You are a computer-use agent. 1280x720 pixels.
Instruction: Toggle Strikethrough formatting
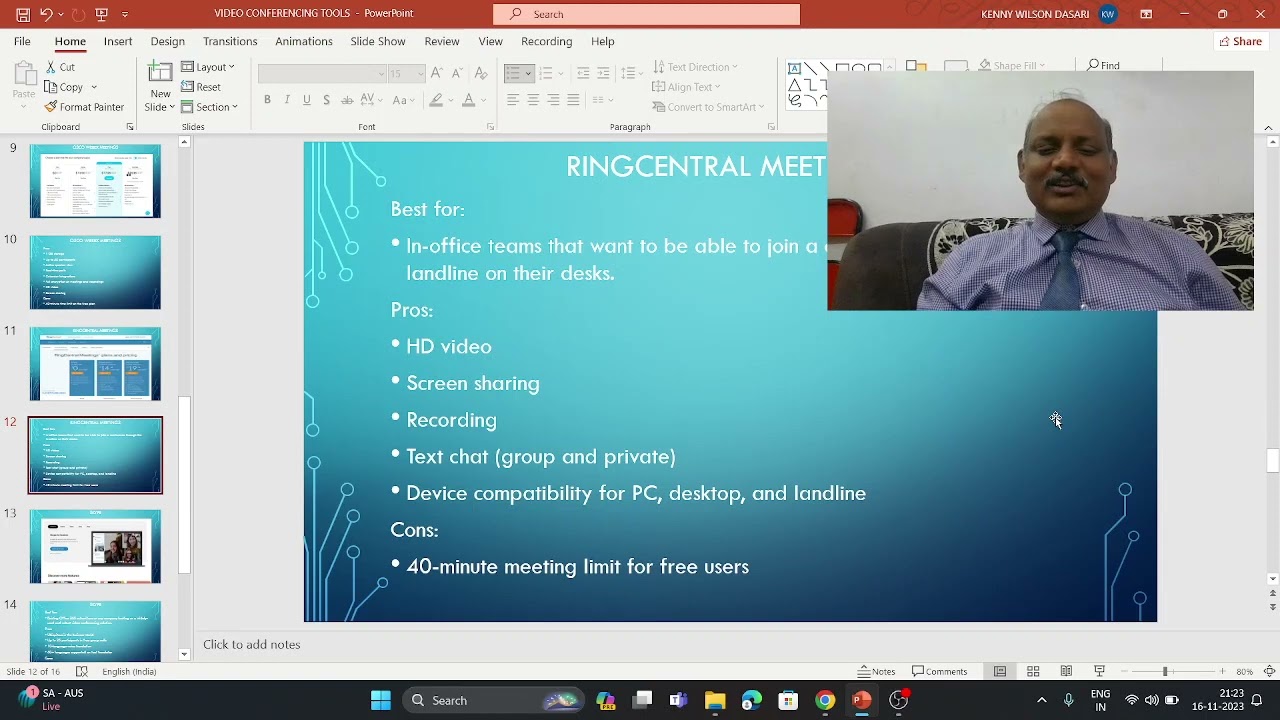click(x=347, y=100)
